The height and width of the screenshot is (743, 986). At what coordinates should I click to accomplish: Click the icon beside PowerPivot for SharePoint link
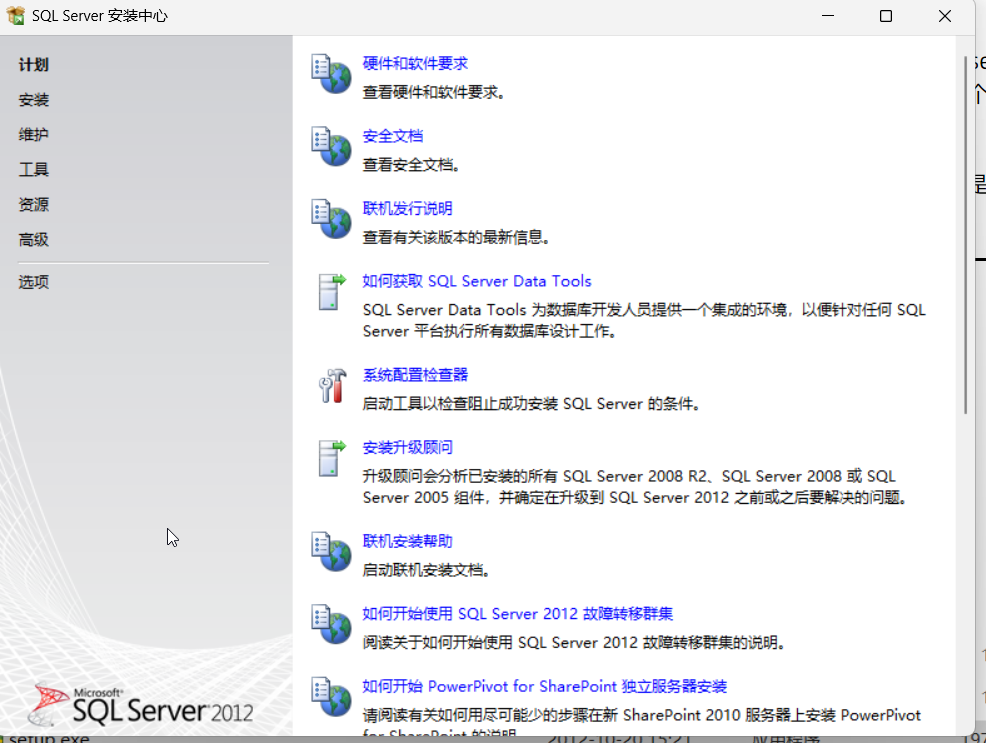(x=331, y=696)
